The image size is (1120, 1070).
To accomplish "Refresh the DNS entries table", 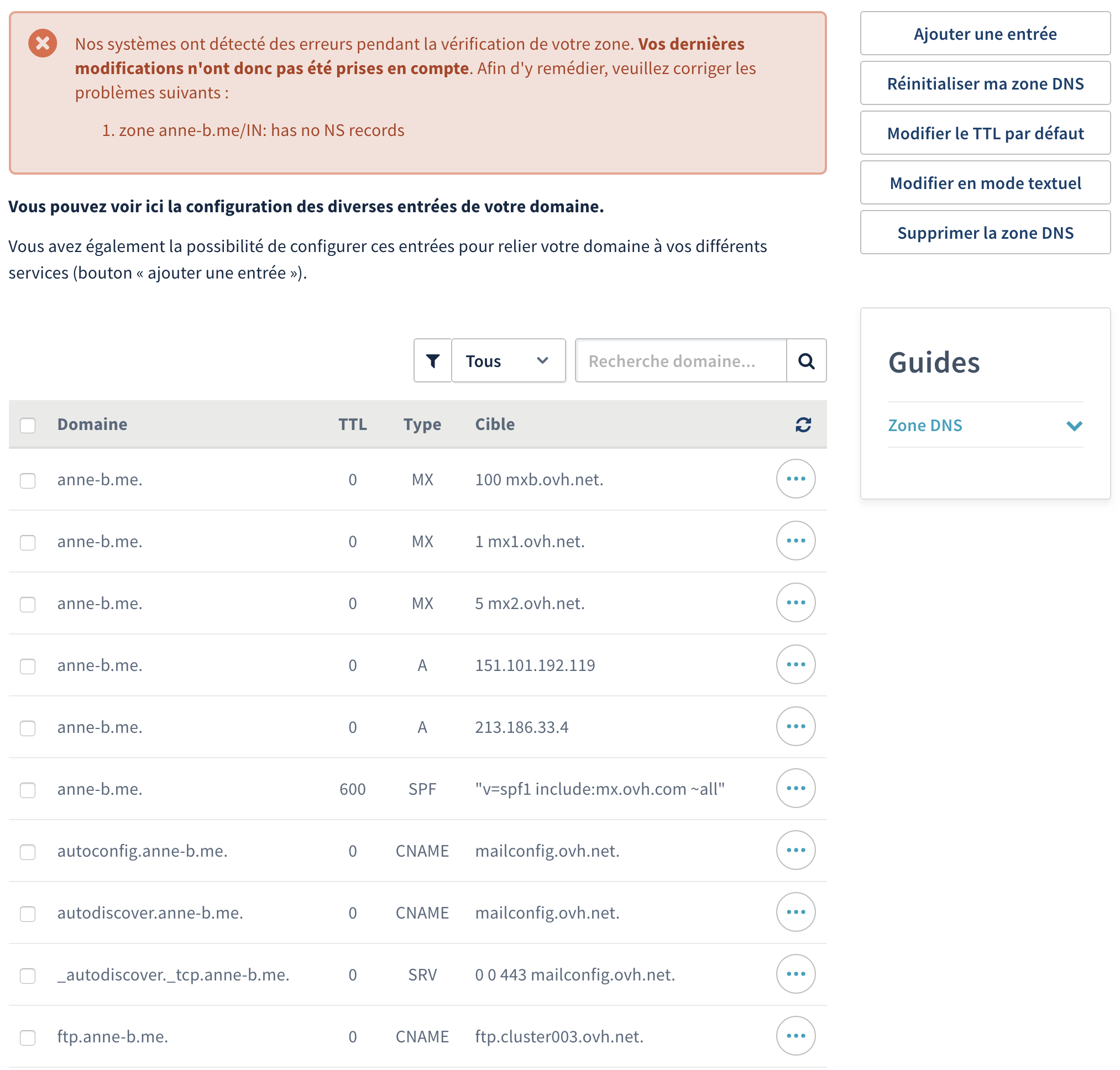I will [x=803, y=424].
